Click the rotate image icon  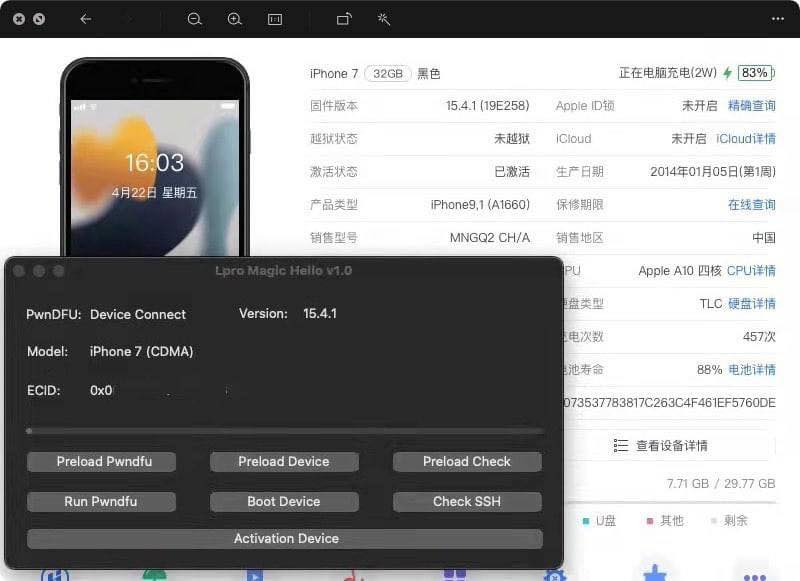pyautogui.click(x=344, y=19)
